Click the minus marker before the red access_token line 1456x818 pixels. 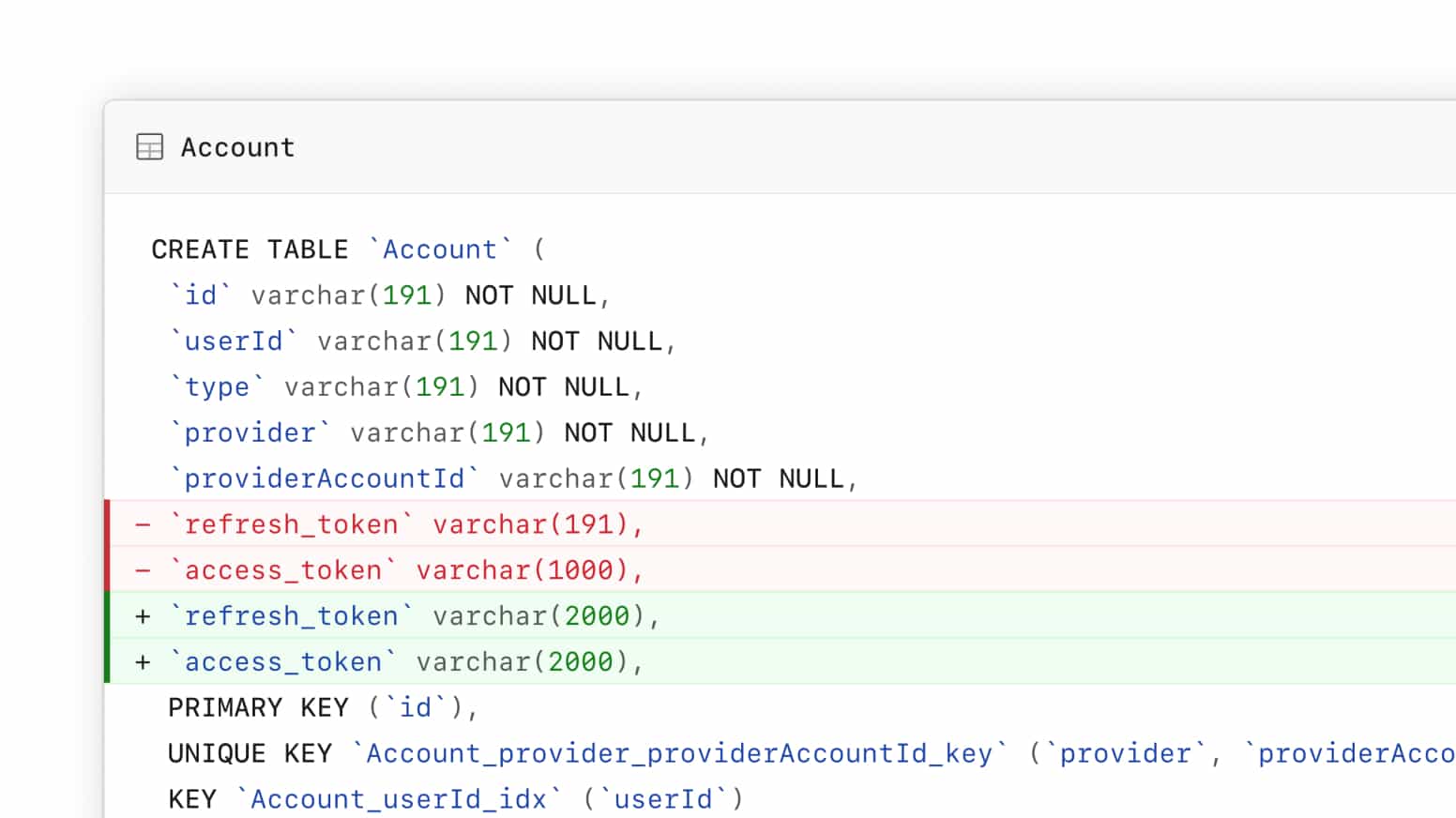click(143, 570)
